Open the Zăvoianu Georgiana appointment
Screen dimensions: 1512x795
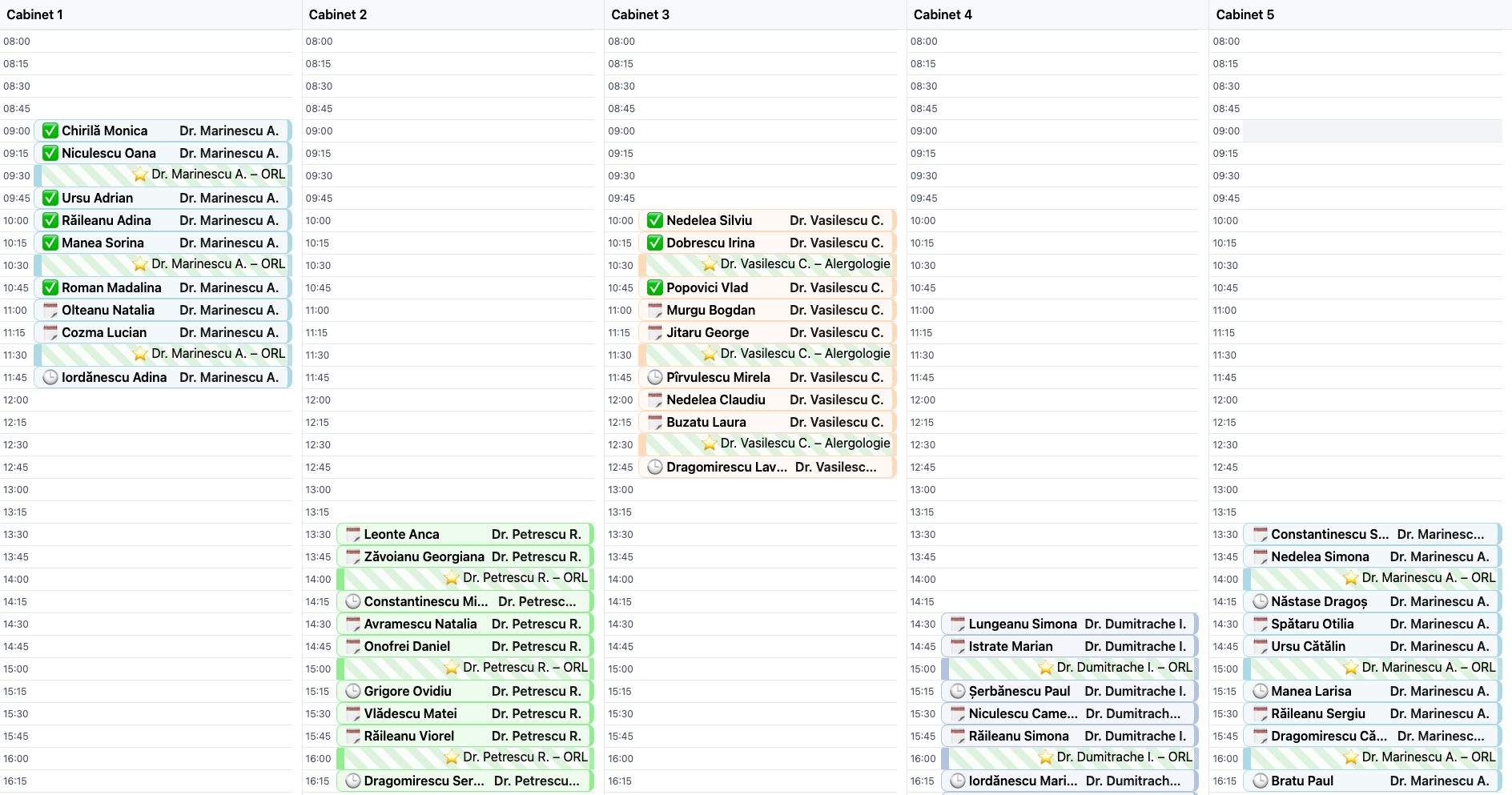click(465, 556)
